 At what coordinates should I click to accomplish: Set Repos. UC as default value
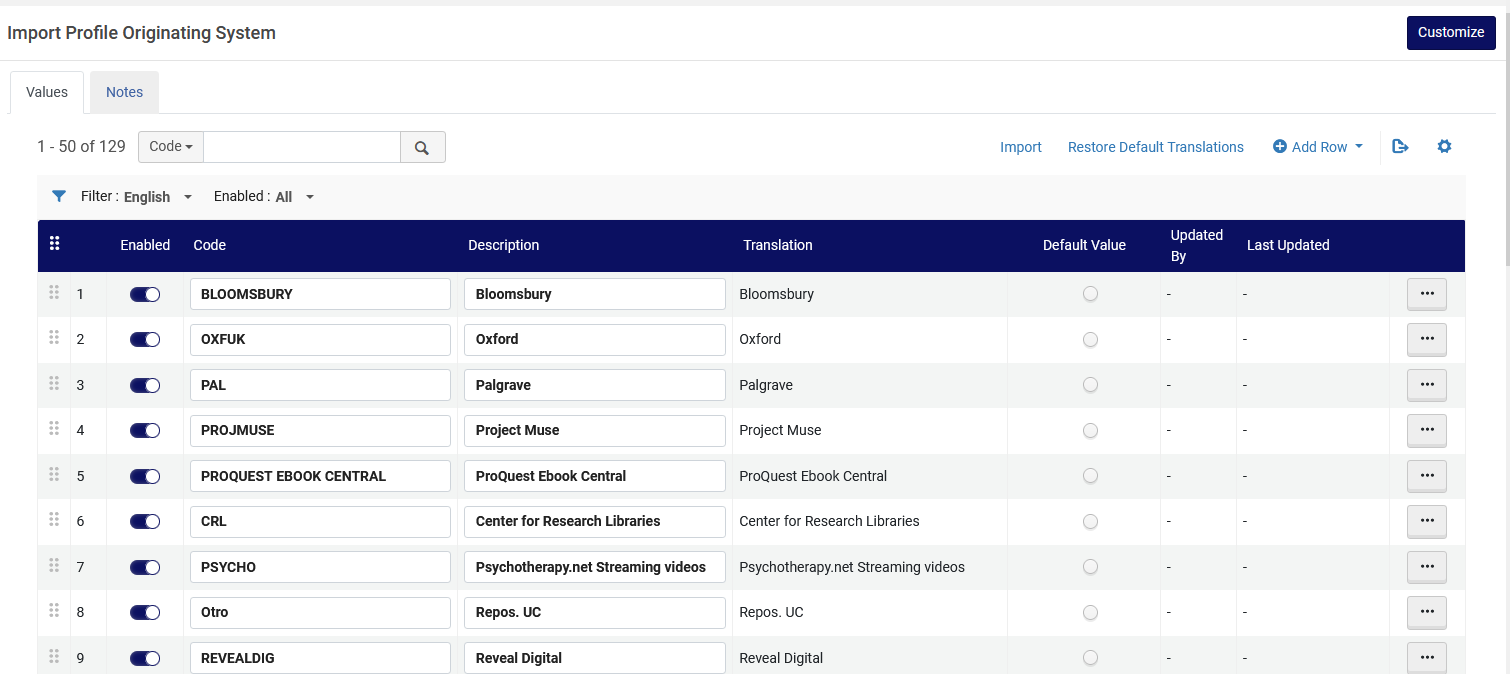pyautogui.click(x=1090, y=612)
